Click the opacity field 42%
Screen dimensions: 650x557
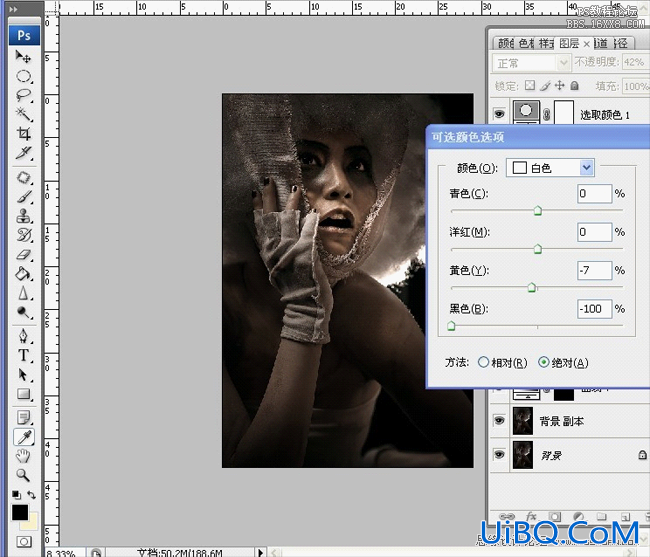click(x=635, y=62)
